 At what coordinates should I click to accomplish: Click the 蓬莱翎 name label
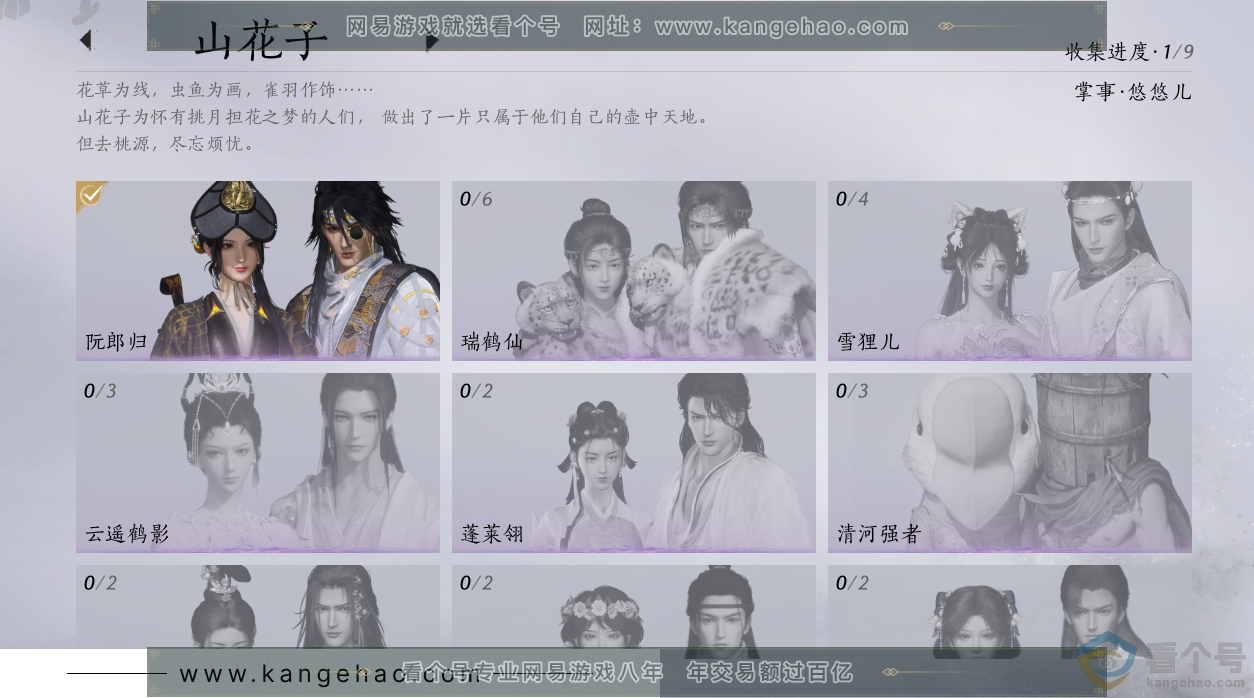pos(492,534)
